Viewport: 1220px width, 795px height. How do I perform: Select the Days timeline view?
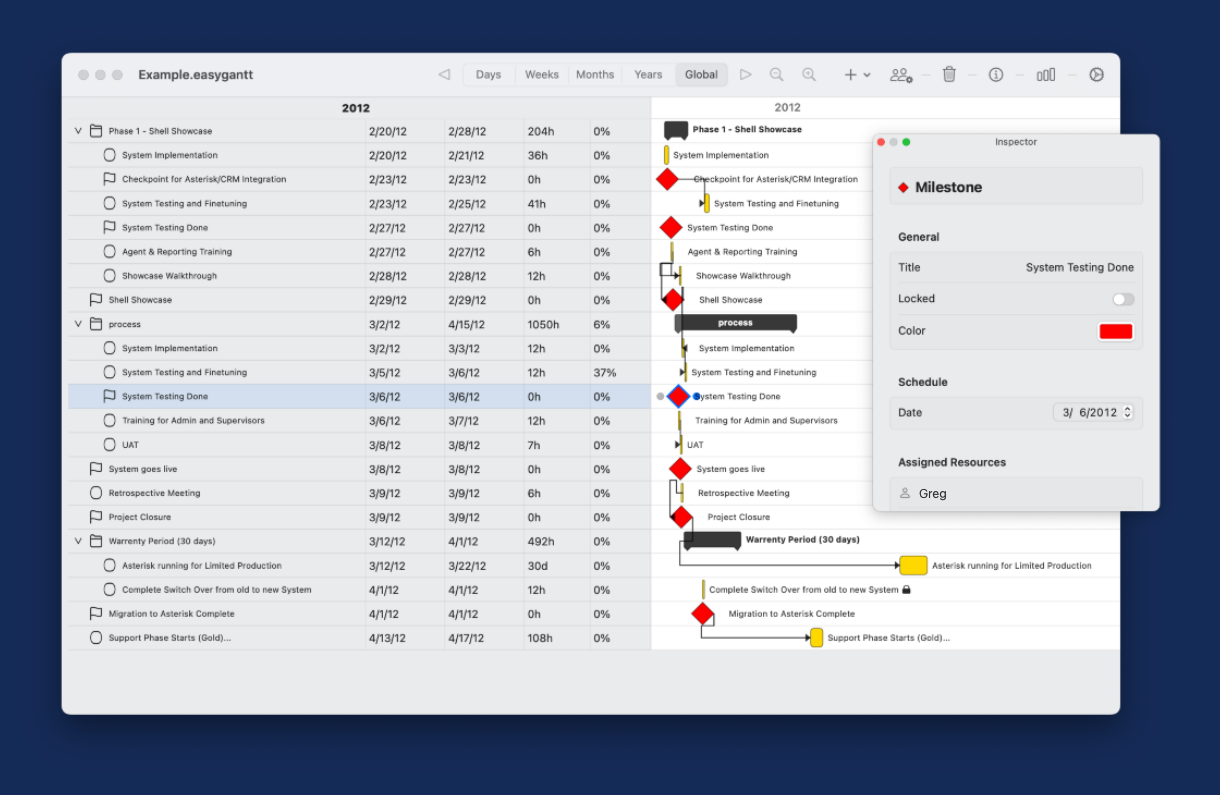point(488,75)
